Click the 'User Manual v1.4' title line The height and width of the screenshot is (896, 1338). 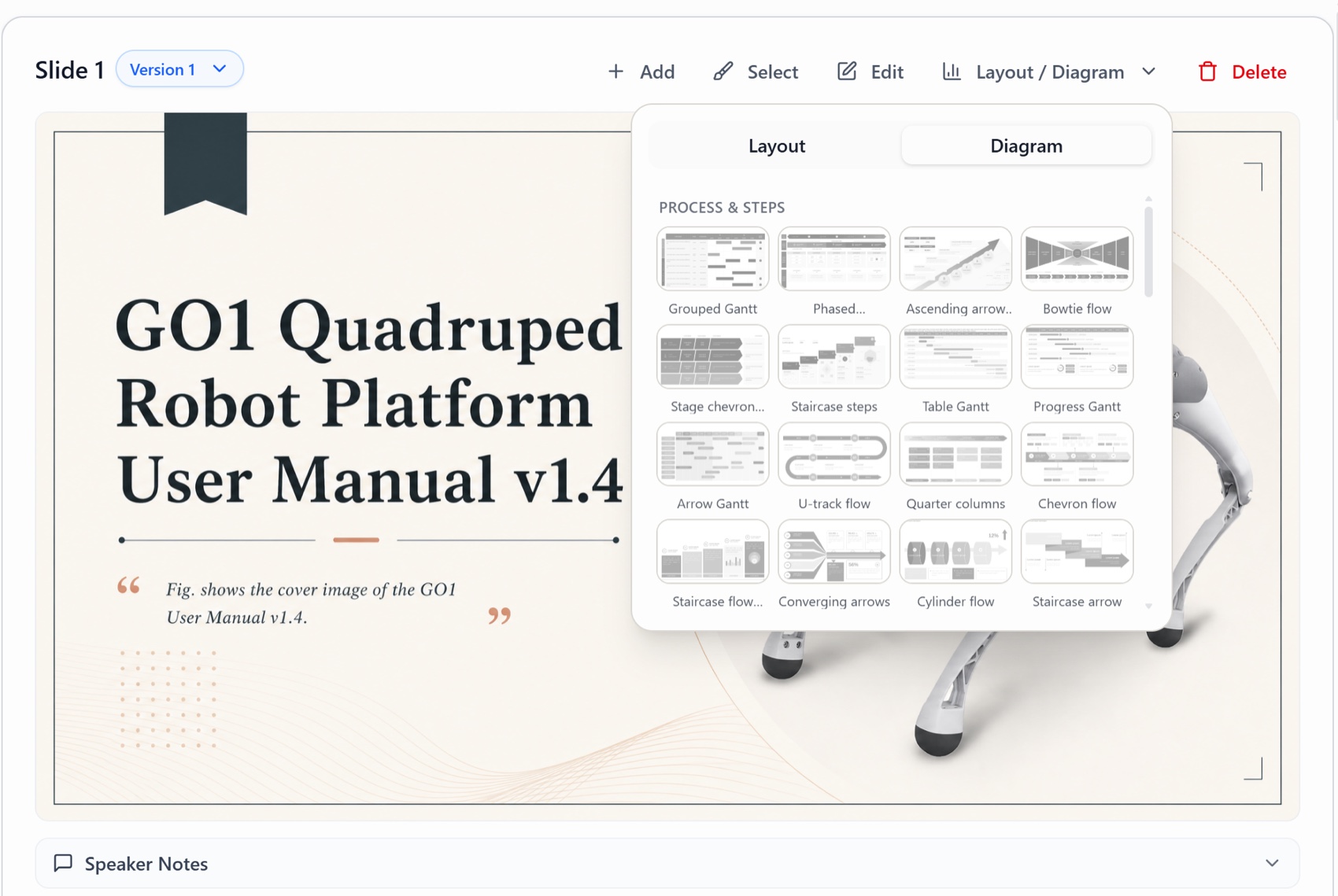coord(370,478)
